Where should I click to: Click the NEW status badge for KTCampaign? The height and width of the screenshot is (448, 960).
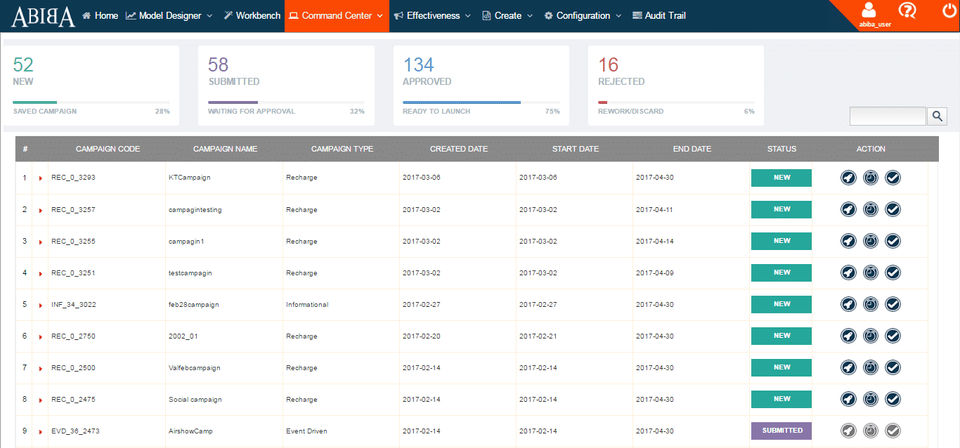coord(781,177)
